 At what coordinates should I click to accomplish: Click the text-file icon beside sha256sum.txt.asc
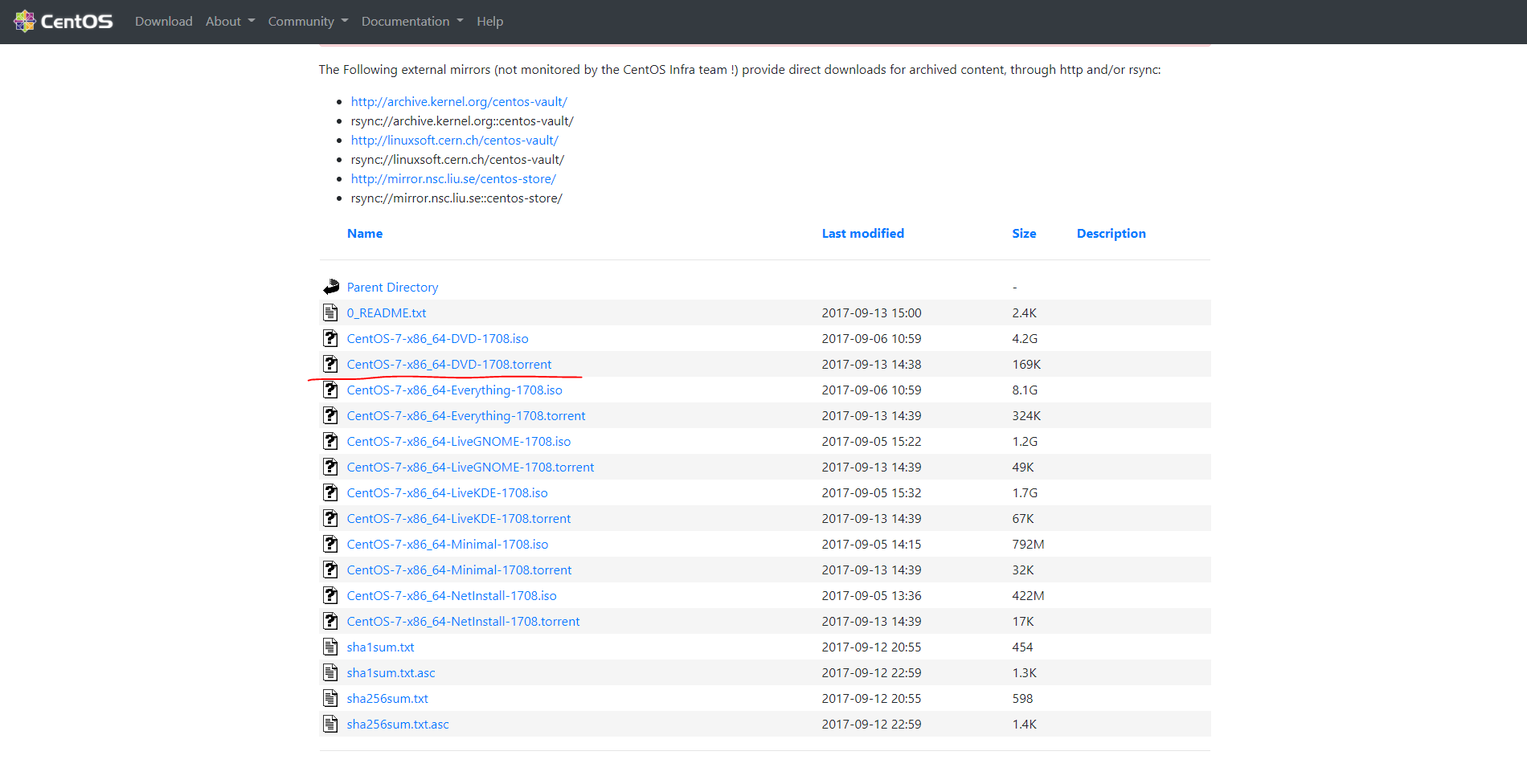[x=330, y=724]
